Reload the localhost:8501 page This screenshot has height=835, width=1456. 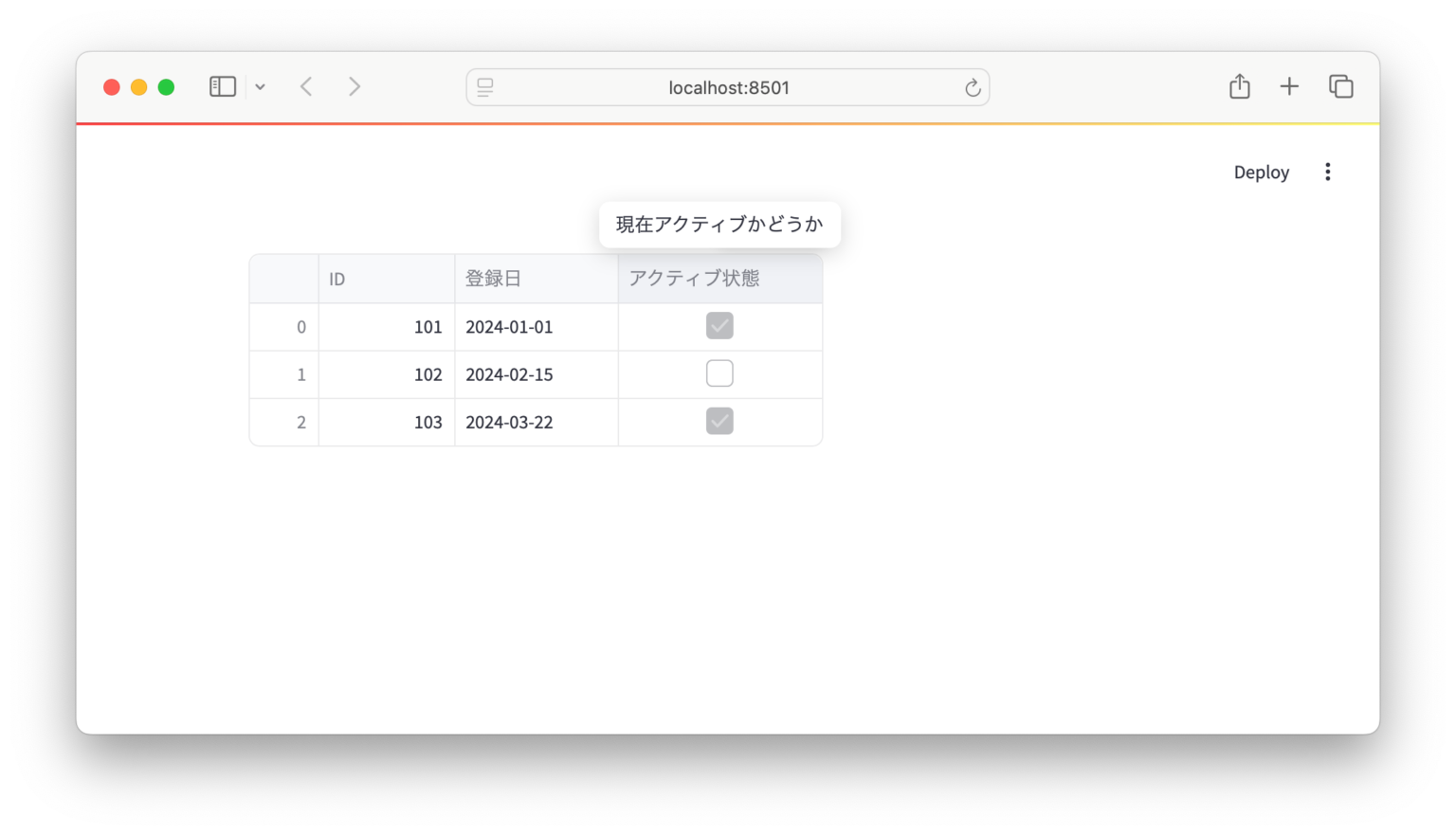pyautogui.click(x=973, y=87)
